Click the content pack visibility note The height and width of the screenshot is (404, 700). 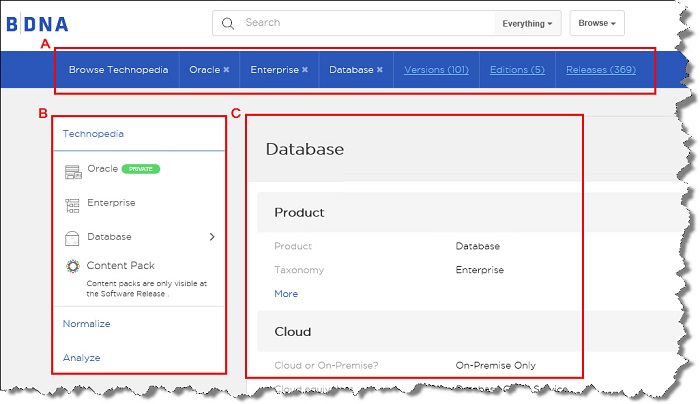point(147,288)
